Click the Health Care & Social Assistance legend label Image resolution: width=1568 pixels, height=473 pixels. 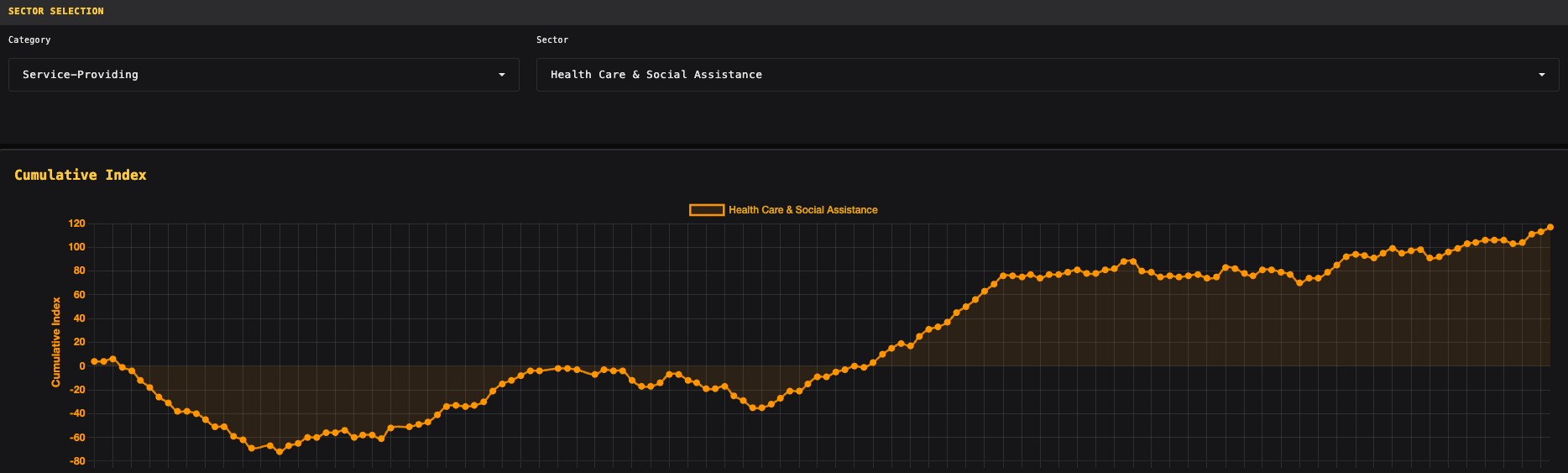pos(803,210)
